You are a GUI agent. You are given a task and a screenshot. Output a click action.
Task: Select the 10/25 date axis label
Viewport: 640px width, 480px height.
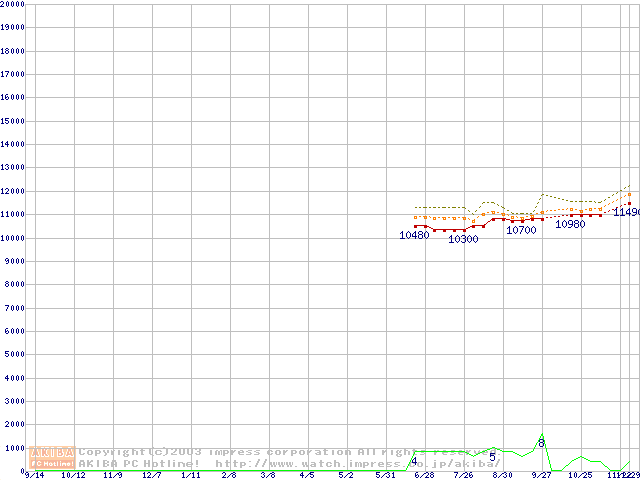point(581,475)
